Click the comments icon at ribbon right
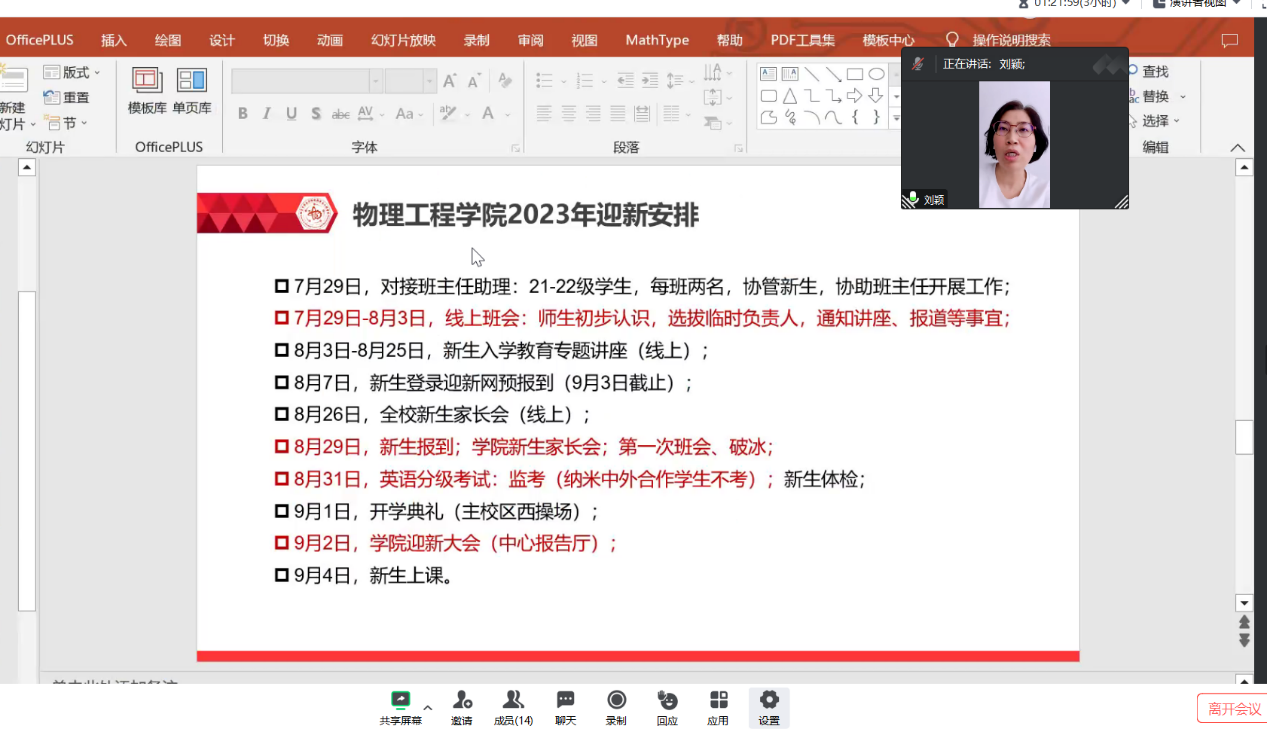The height and width of the screenshot is (732, 1267). coord(1230,41)
